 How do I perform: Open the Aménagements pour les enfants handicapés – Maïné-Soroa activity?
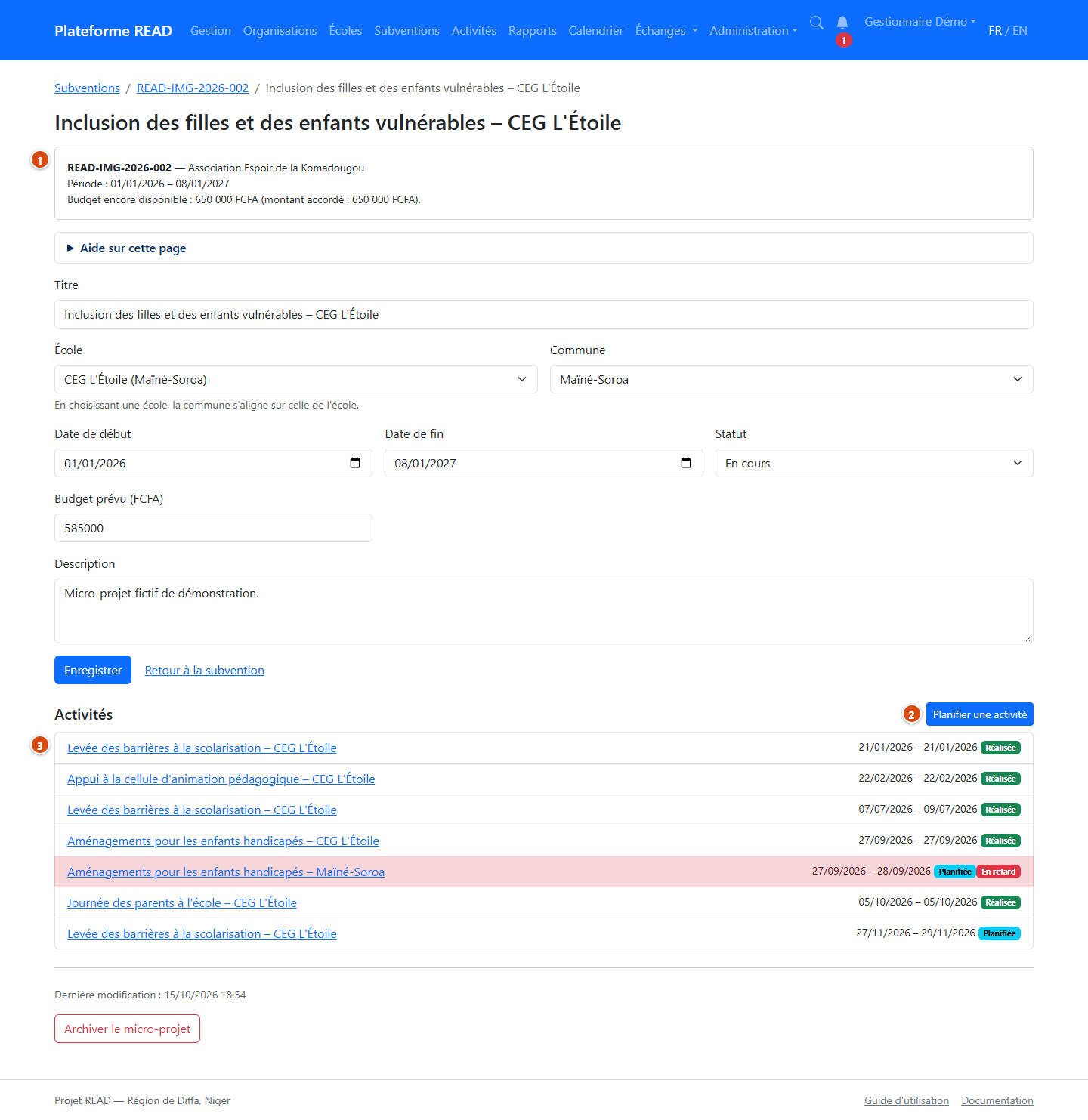coord(226,872)
